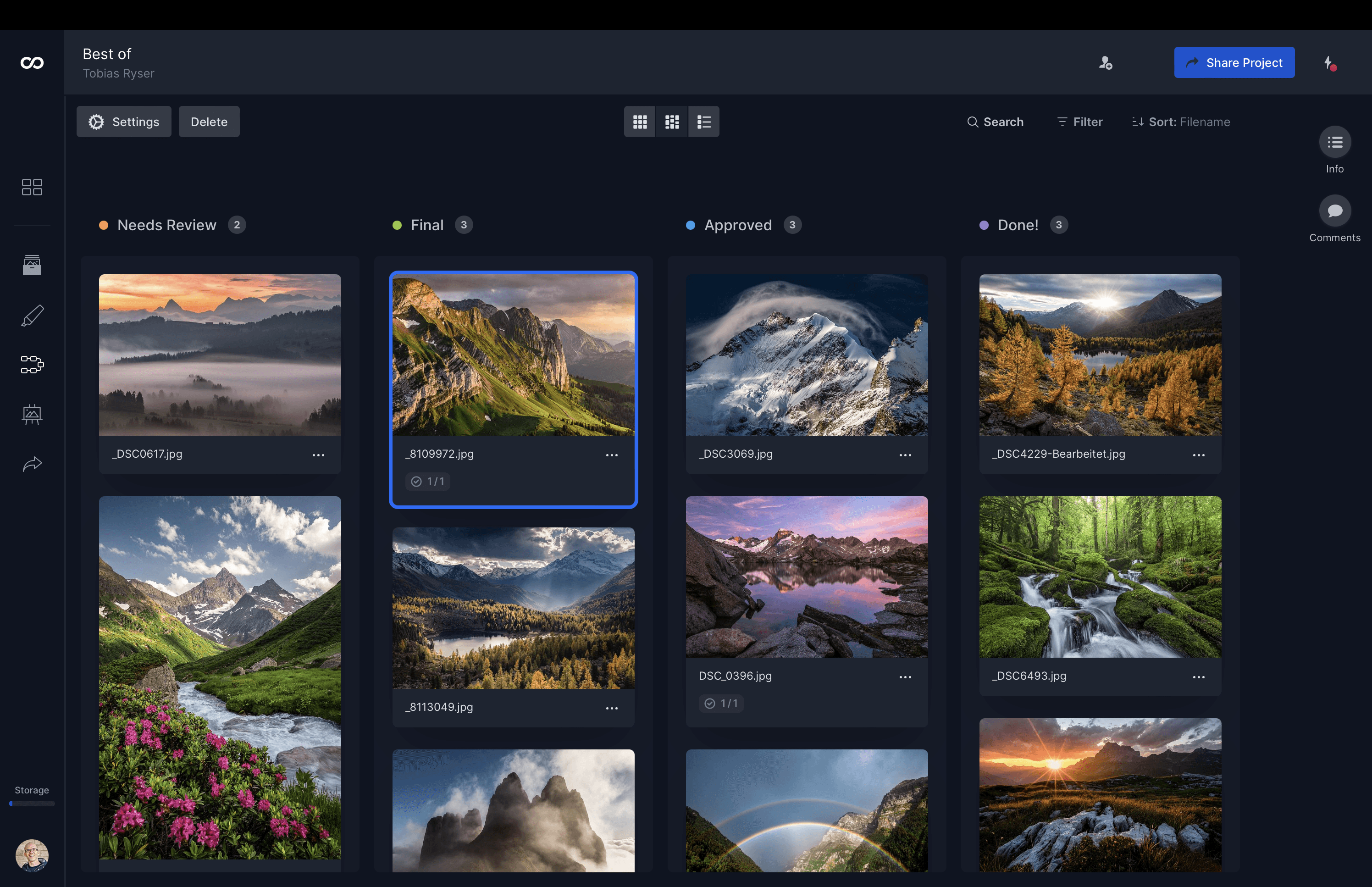The height and width of the screenshot is (887, 1372).
Task: Click the _DSC0617.jpg filename
Action: click(147, 454)
